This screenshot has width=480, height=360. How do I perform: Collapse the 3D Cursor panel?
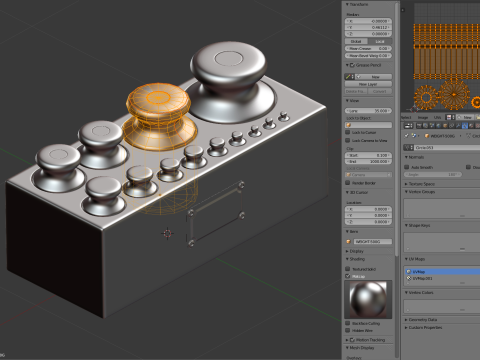point(347,192)
